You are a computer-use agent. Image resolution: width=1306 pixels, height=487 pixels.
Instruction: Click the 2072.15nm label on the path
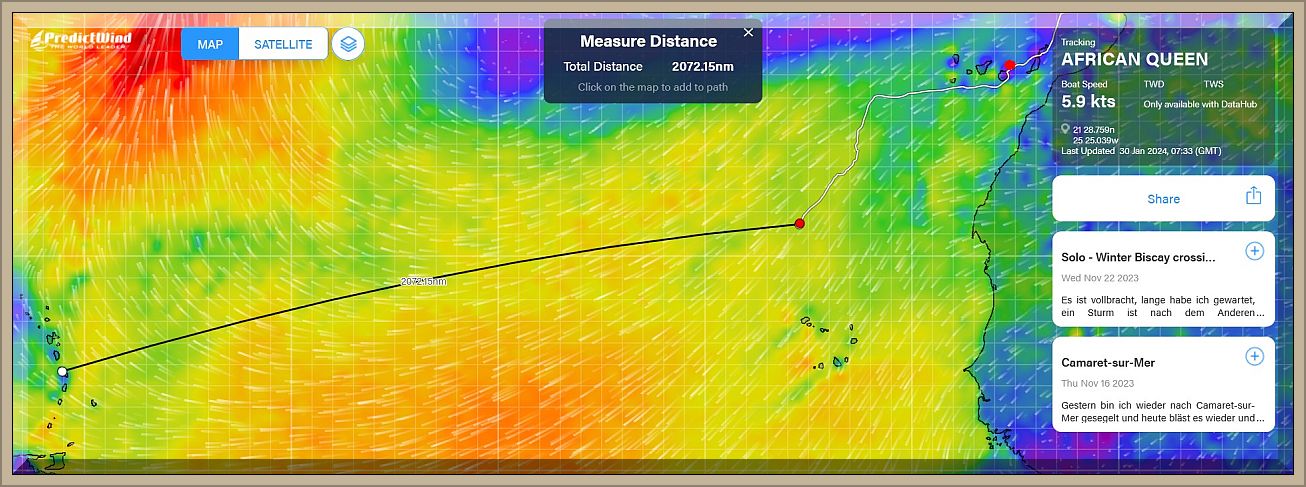(423, 282)
